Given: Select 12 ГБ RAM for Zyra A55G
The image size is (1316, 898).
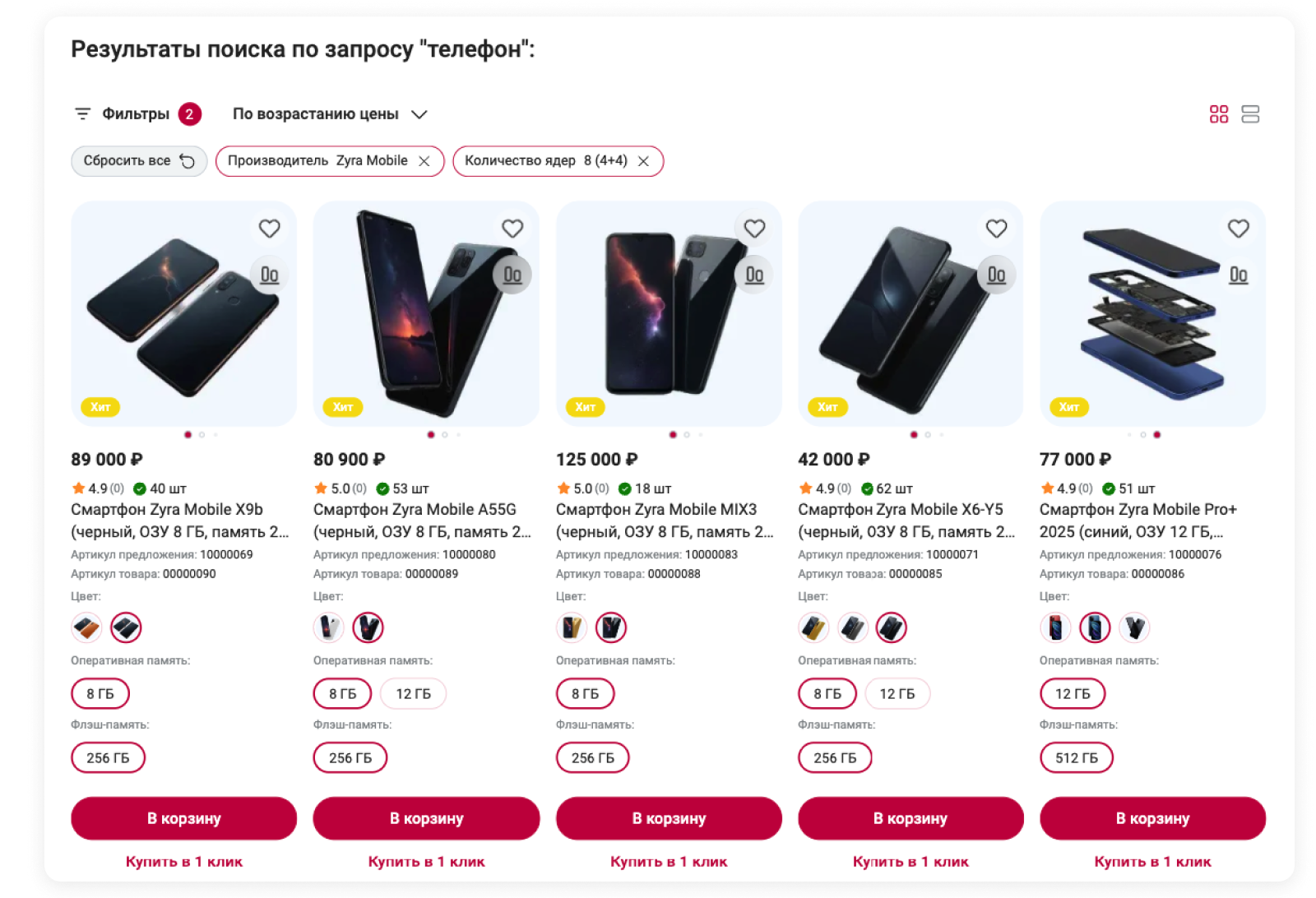Looking at the screenshot, I should (x=413, y=694).
